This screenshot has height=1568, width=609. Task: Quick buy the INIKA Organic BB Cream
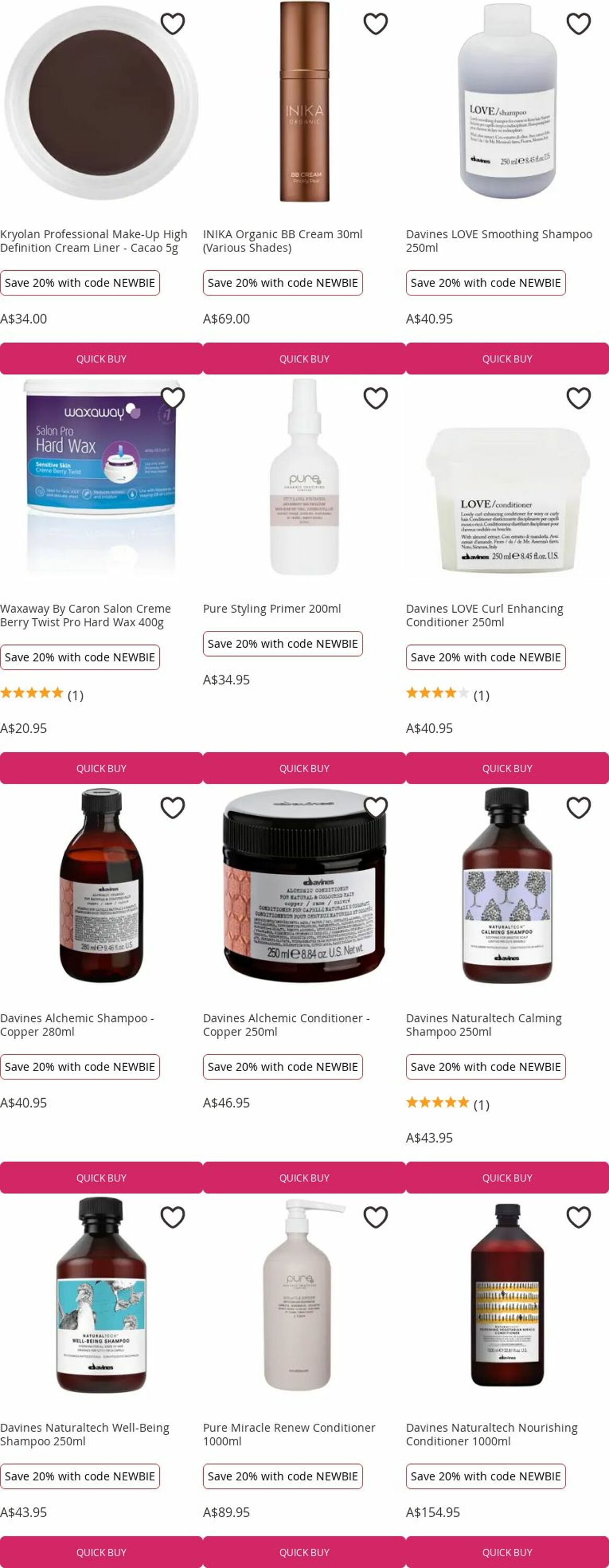pos(304,359)
